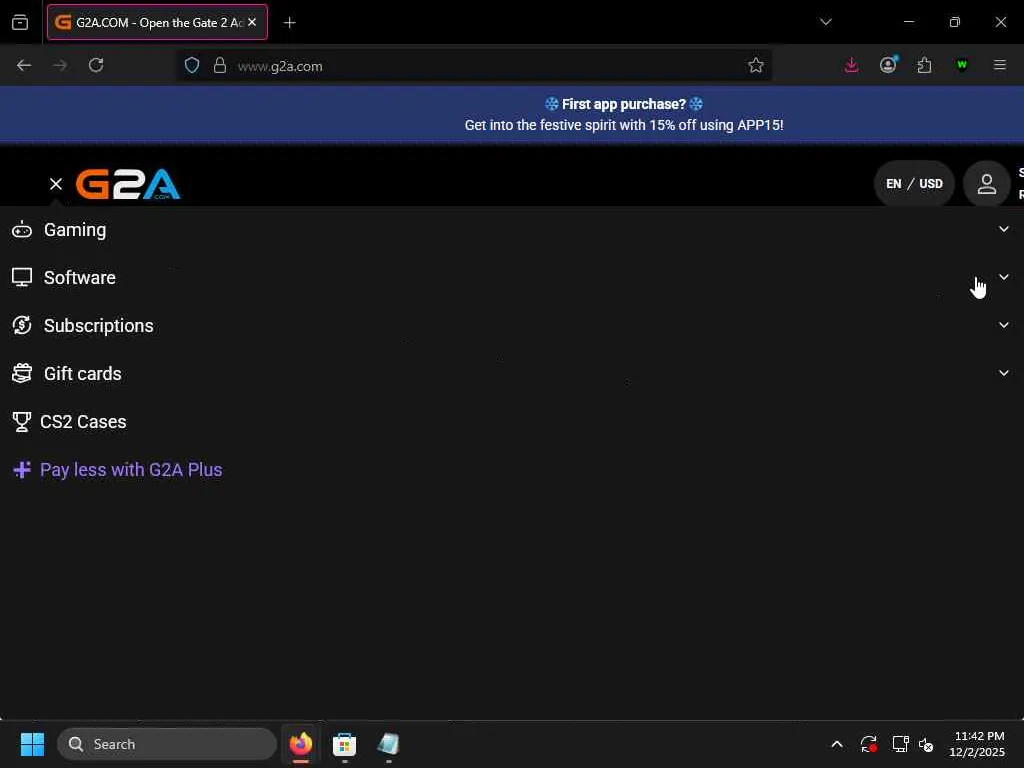Open a new browser tab
Screen dimensions: 1024x768
pos(290,22)
